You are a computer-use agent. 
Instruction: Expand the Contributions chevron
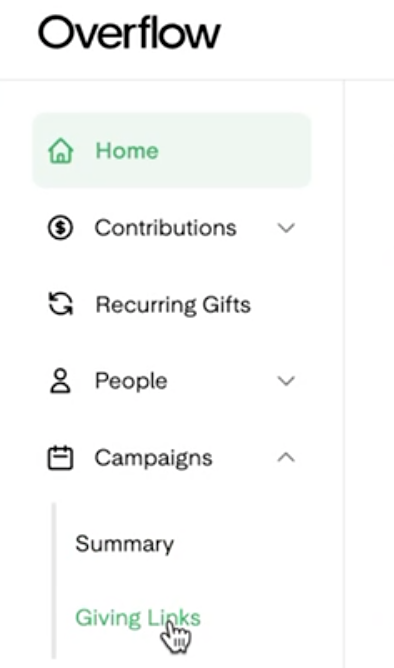(x=286, y=228)
